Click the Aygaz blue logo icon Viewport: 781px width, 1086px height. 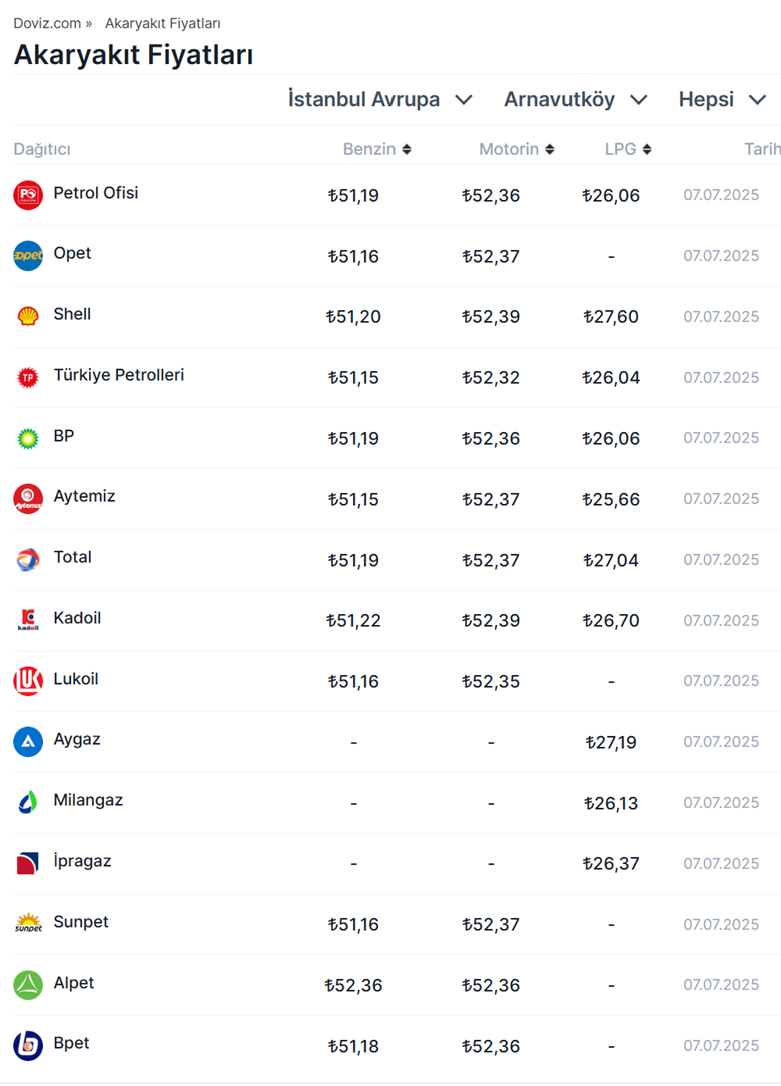[x=28, y=742]
